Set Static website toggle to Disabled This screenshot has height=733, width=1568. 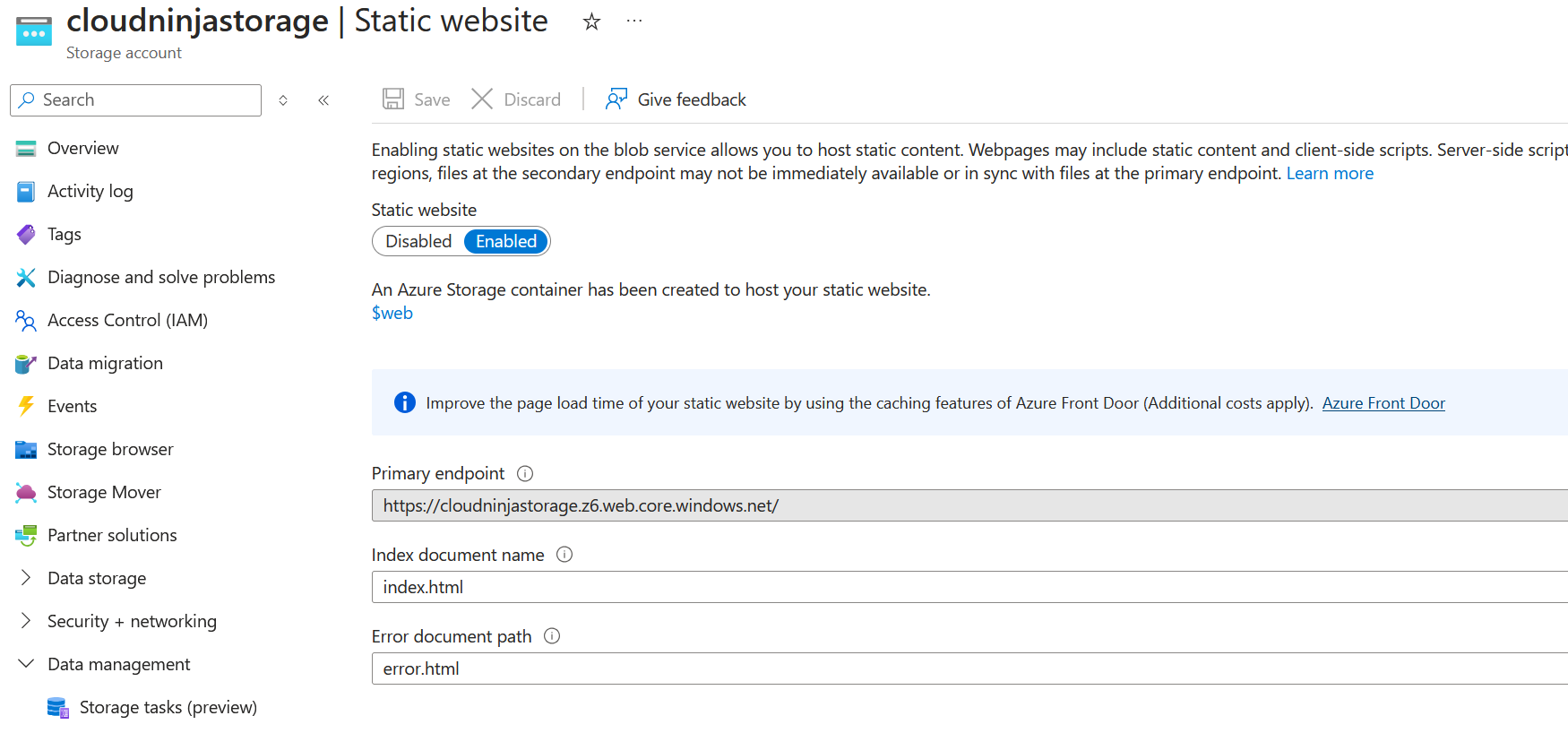pos(418,241)
